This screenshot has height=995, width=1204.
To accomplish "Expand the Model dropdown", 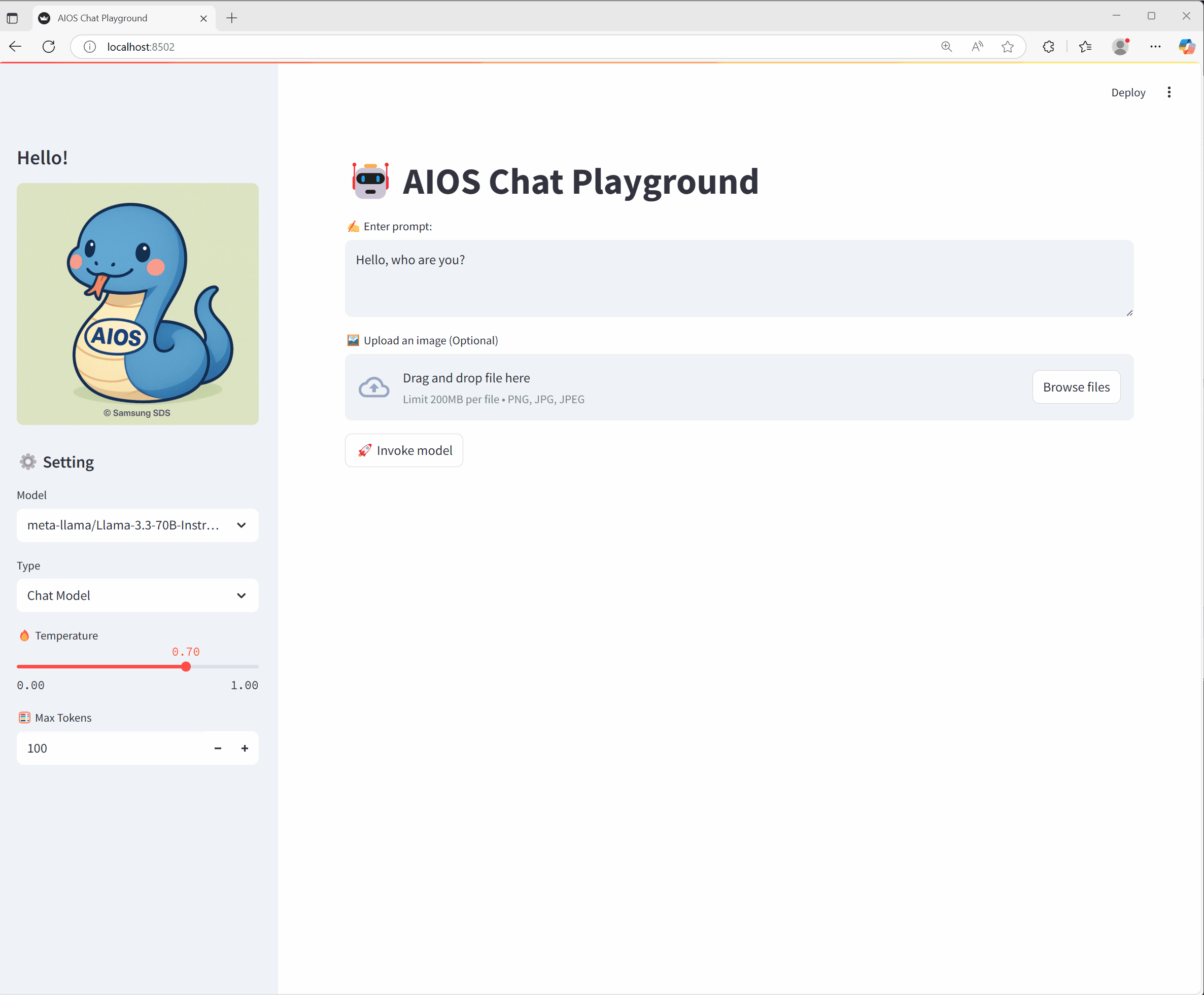I will coord(137,525).
